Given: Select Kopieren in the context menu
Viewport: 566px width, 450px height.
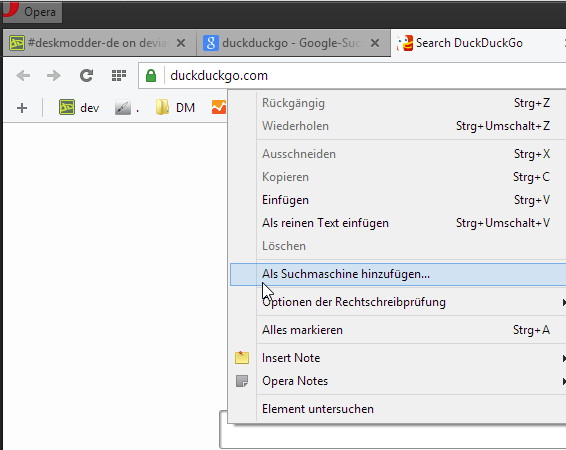Looking at the screenshot, I should click(398, 177).
